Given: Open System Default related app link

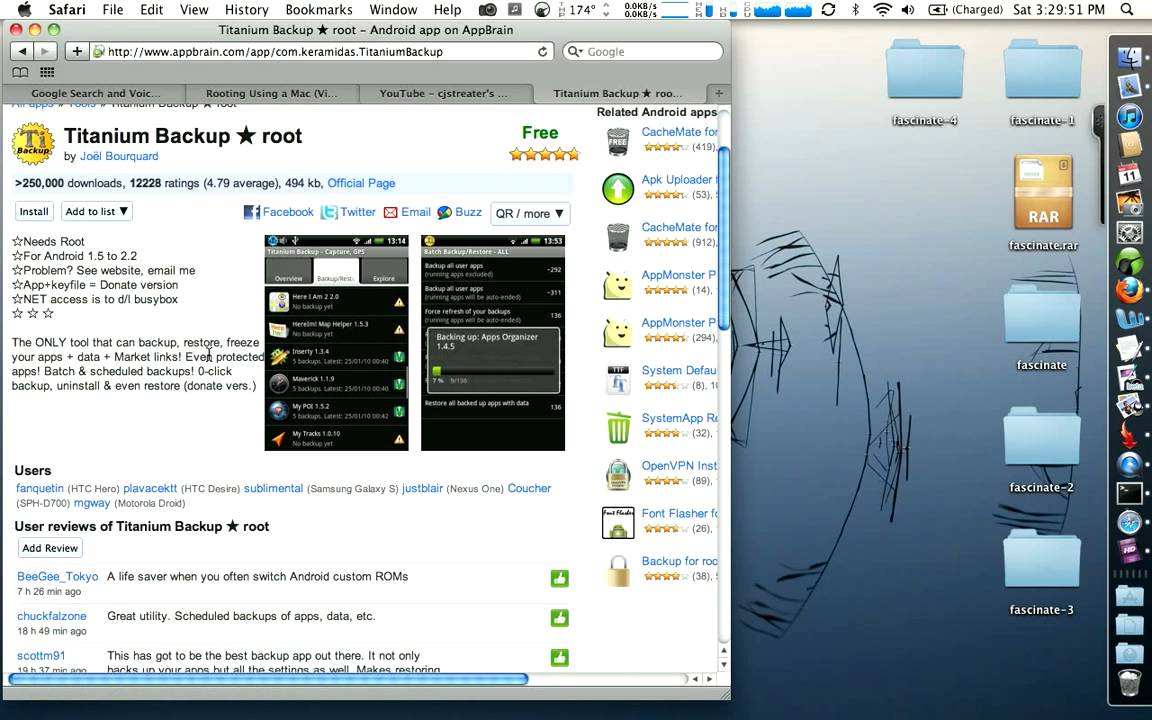Looking at the screenshot, I should 679,370.
